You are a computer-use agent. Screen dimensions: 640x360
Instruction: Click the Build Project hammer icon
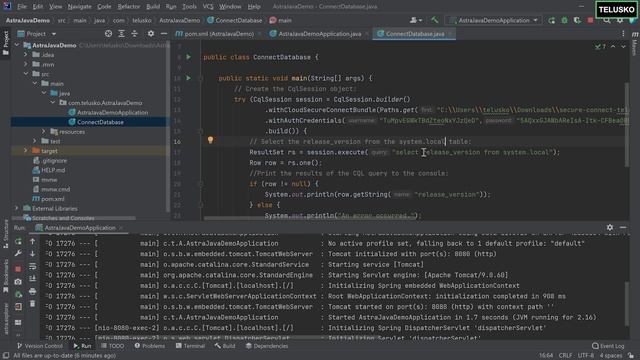434,20
